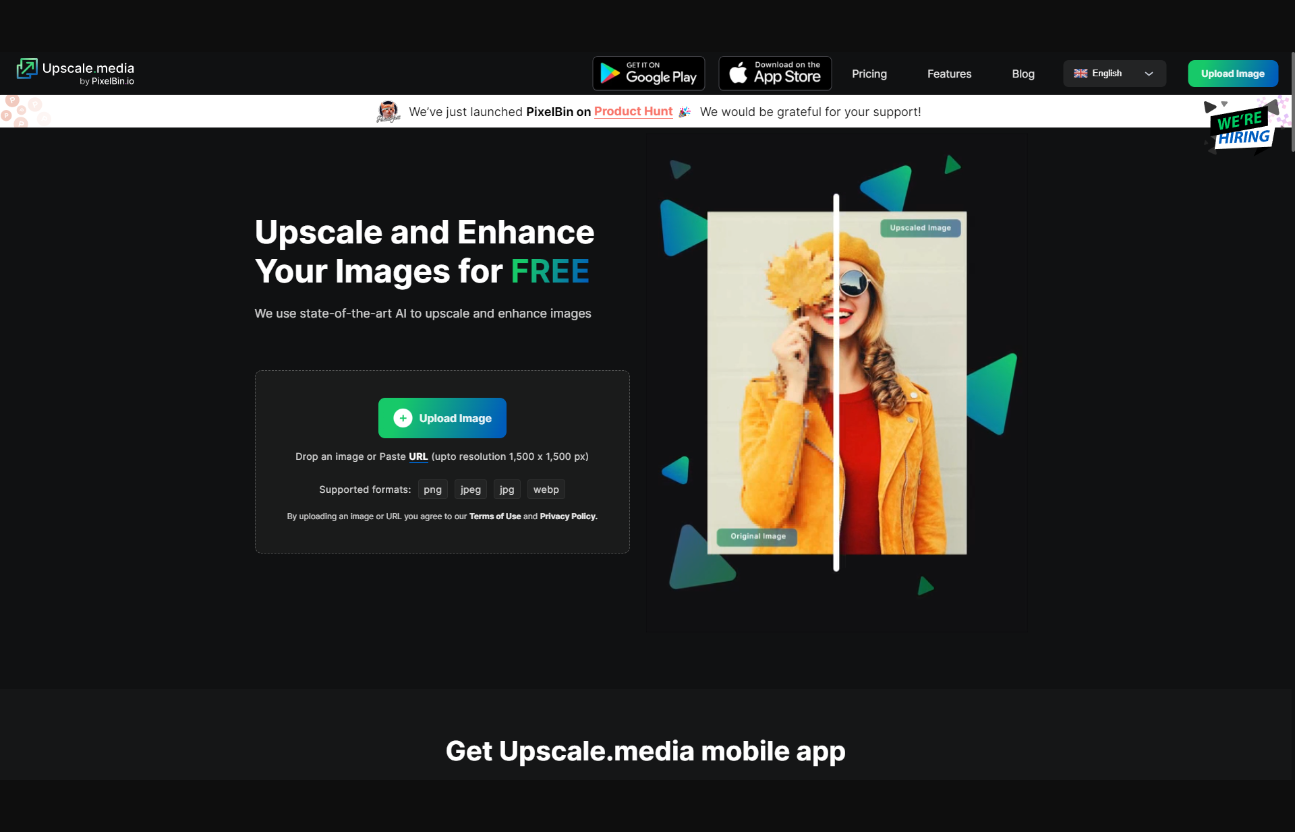Click the URL paste link
The image size is (1295, 832).
tap(418, 457)
